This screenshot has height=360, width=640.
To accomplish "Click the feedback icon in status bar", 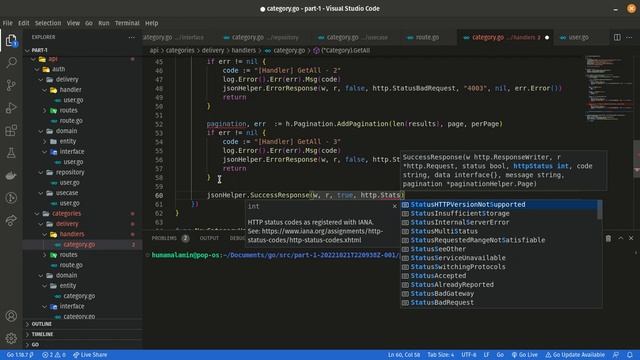I will tap(616, 355).
